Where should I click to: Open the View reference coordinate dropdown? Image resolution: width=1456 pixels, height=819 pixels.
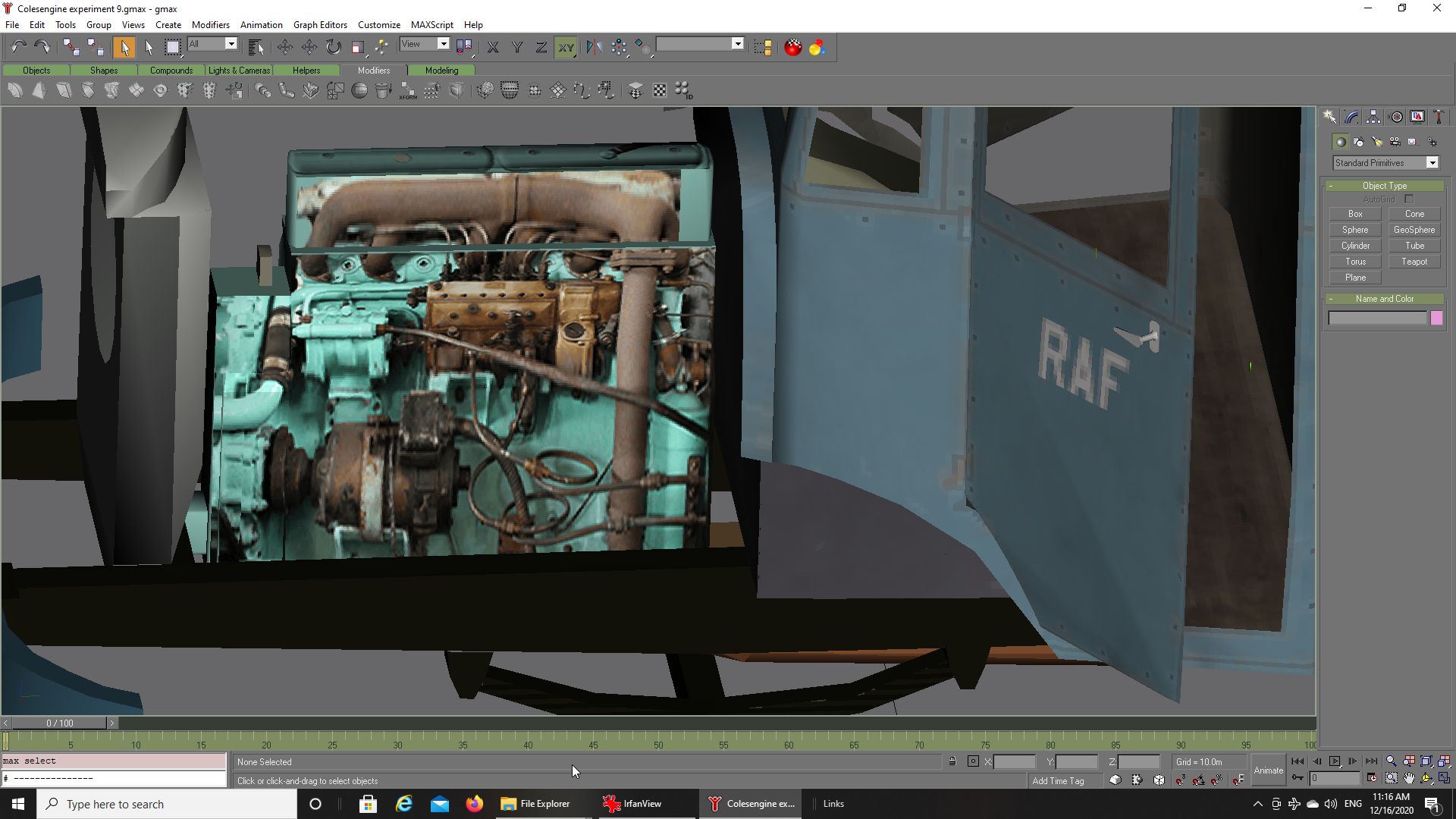pos(444,44)
